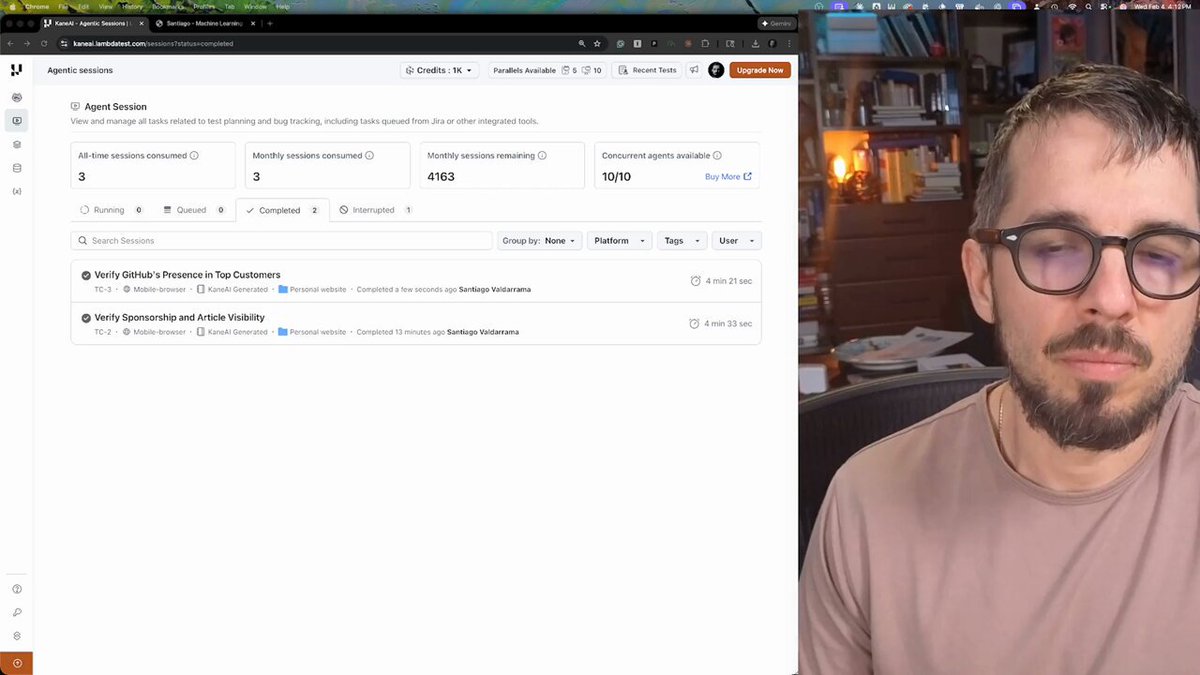Click the 4163 monthly sessions remaining value
This screenshot has width=1200, height=675.
tap(440, 177)
